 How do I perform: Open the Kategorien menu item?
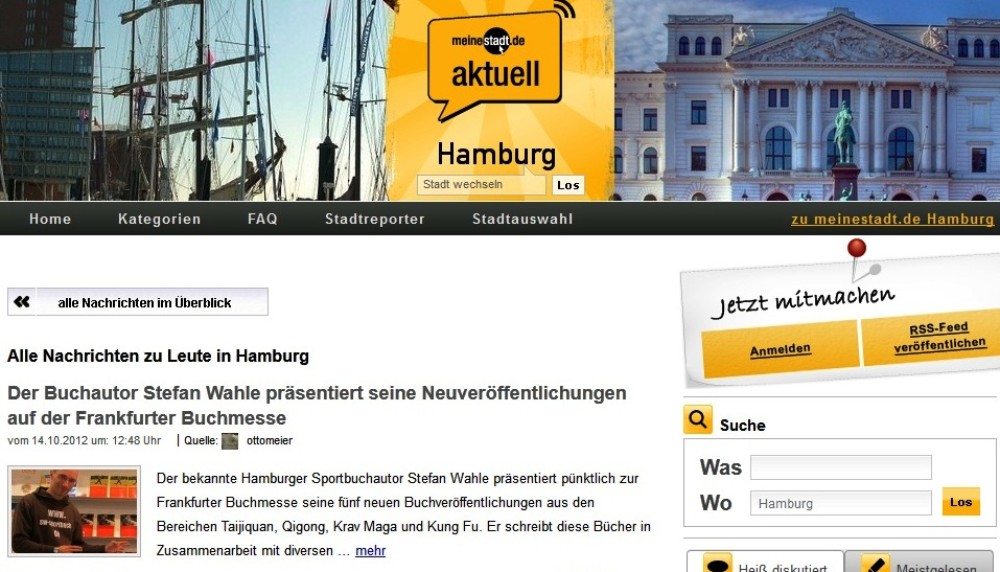click(159, 219)
